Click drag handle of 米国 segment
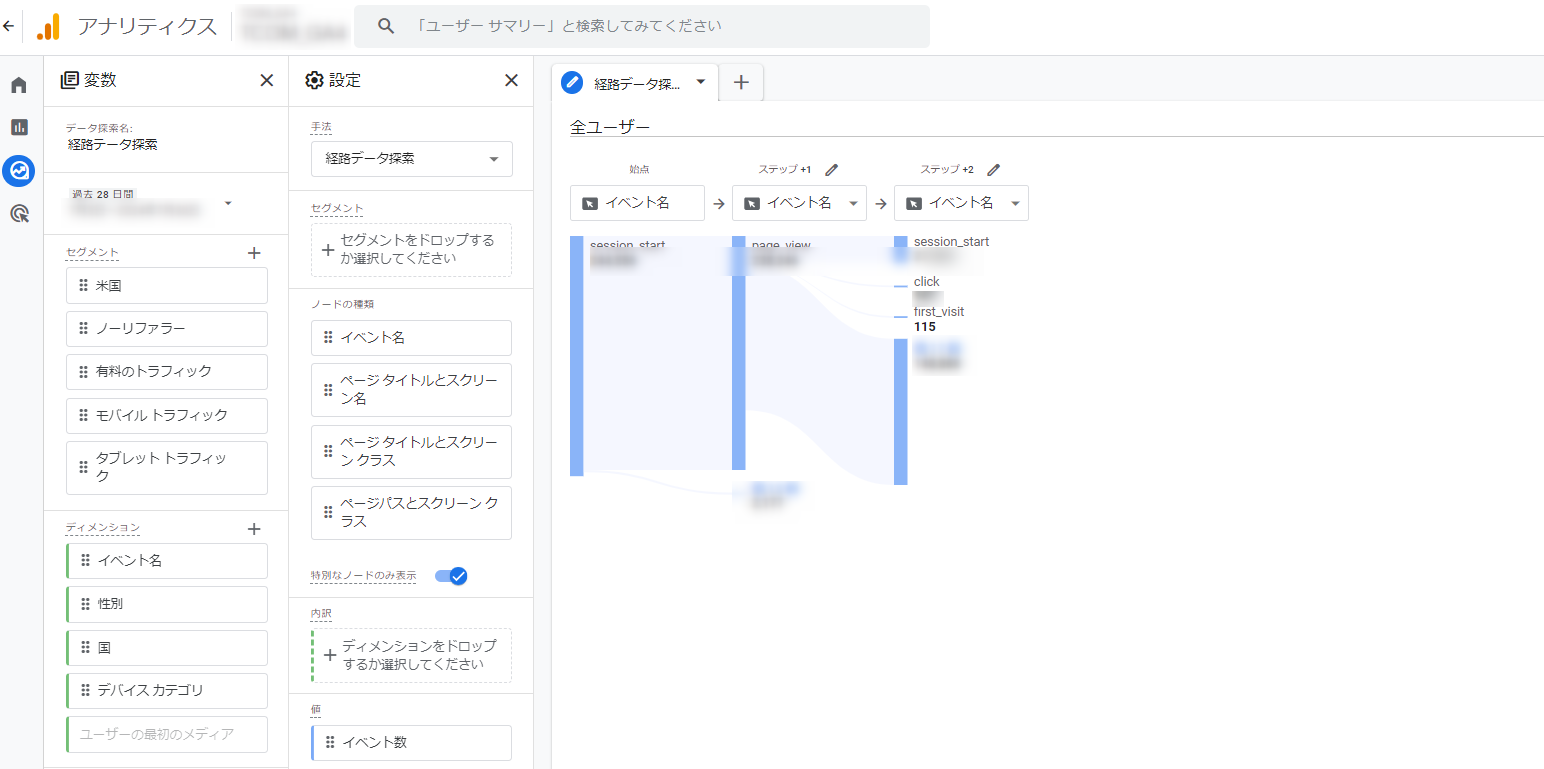This screenshot has width=1544, height=769. point(83,286)
